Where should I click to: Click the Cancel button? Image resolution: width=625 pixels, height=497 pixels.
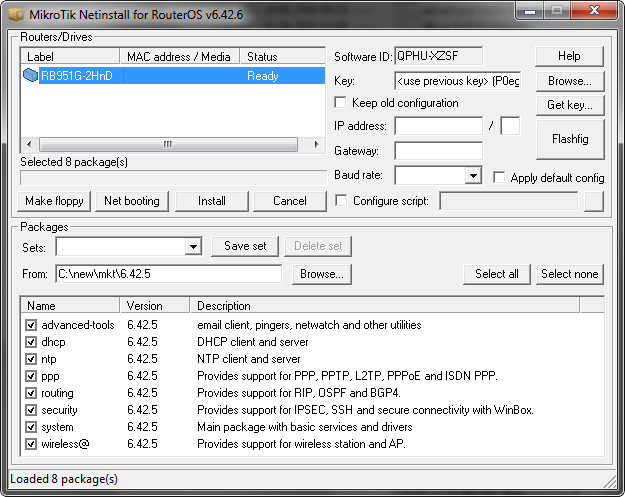(290, 201)
